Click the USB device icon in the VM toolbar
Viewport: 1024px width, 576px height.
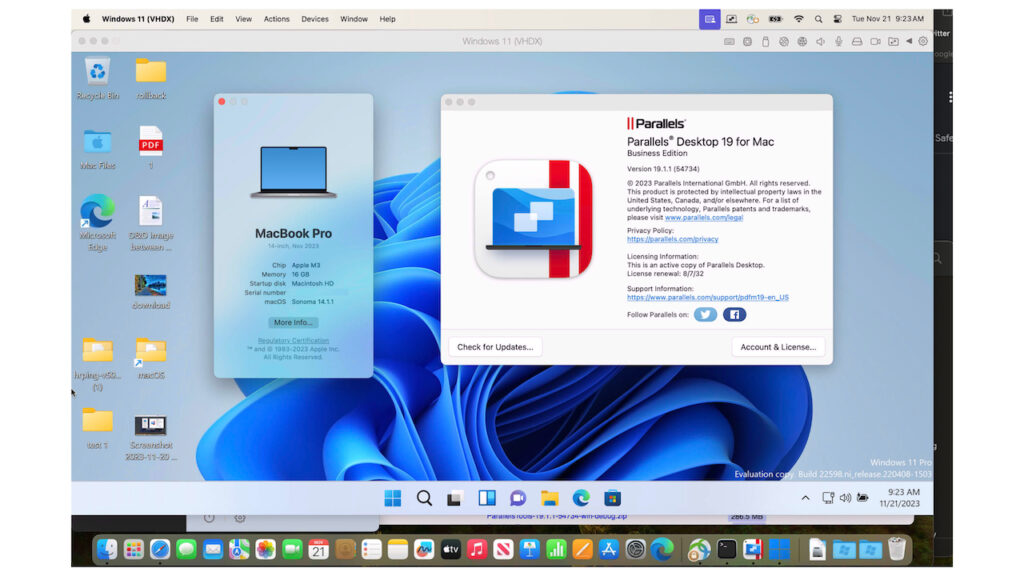click(x=765, y=41)
